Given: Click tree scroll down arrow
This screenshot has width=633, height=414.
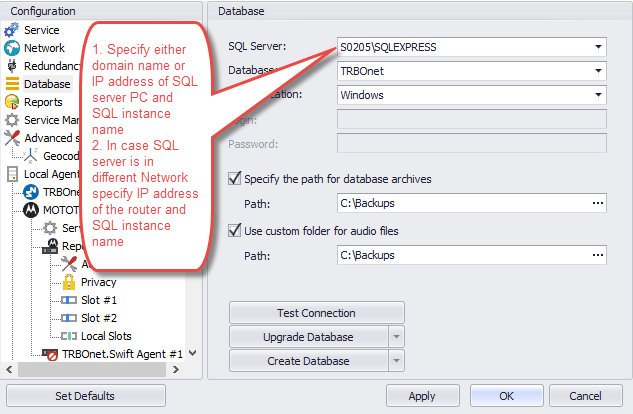Looking at the screenshot, I should (x=193, y=353).
